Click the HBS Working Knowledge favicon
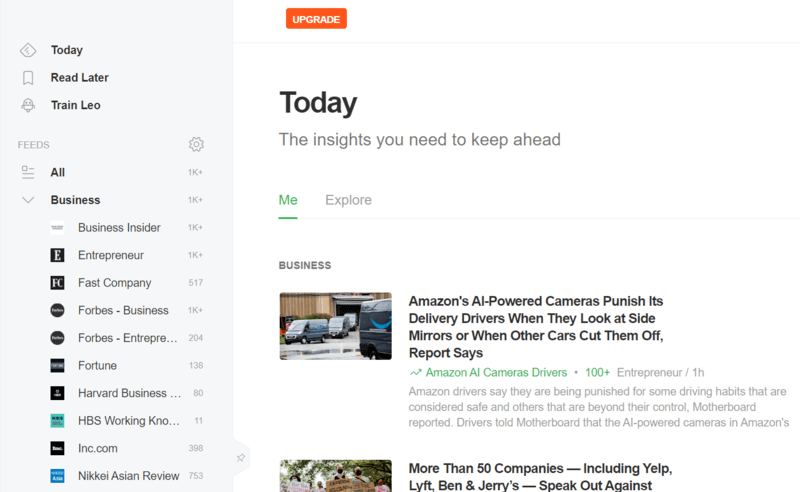The image size is (800, 492). [58, 421]
